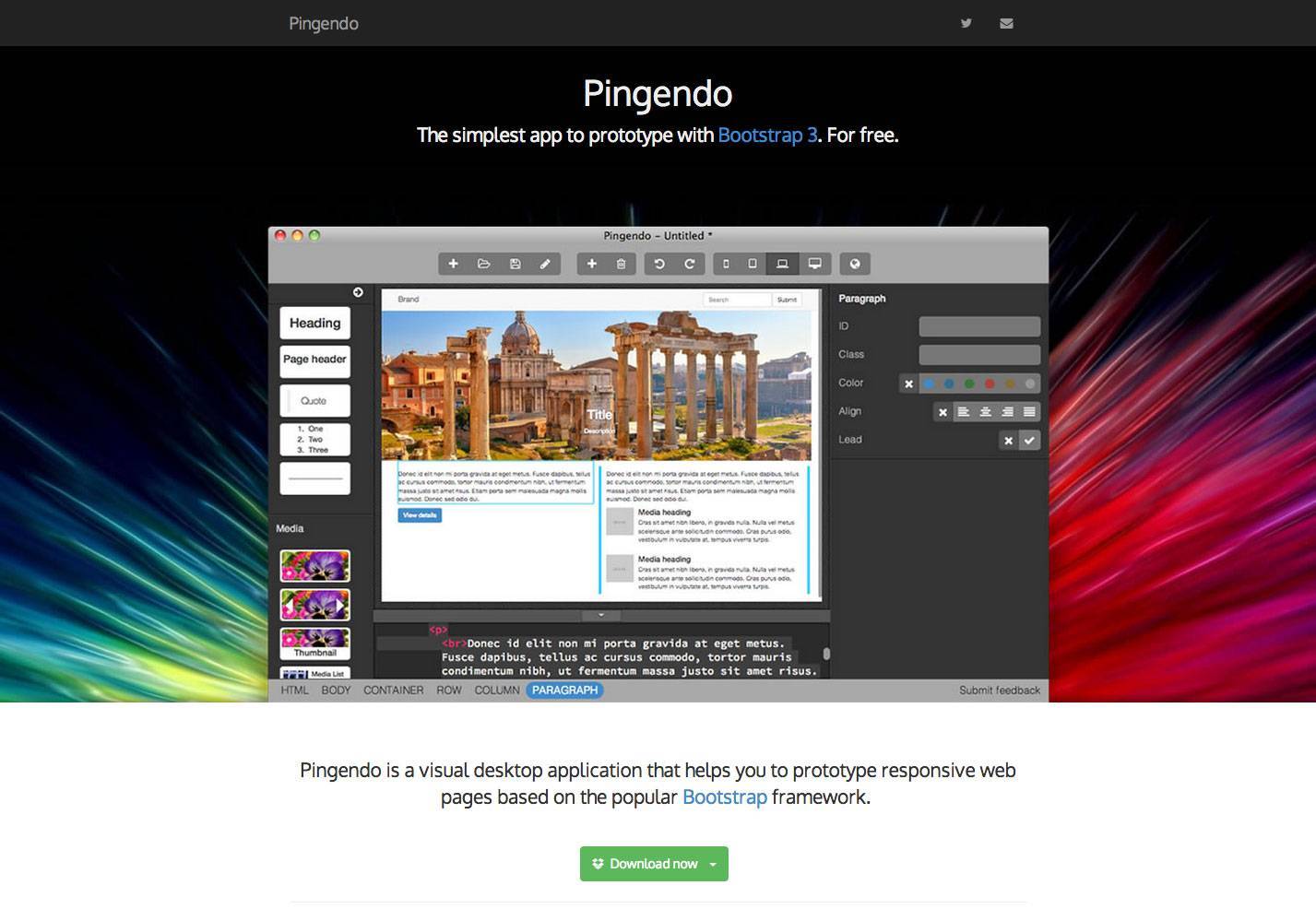Select CONTAINER in the breadcrumb bar

click(394, 691)
